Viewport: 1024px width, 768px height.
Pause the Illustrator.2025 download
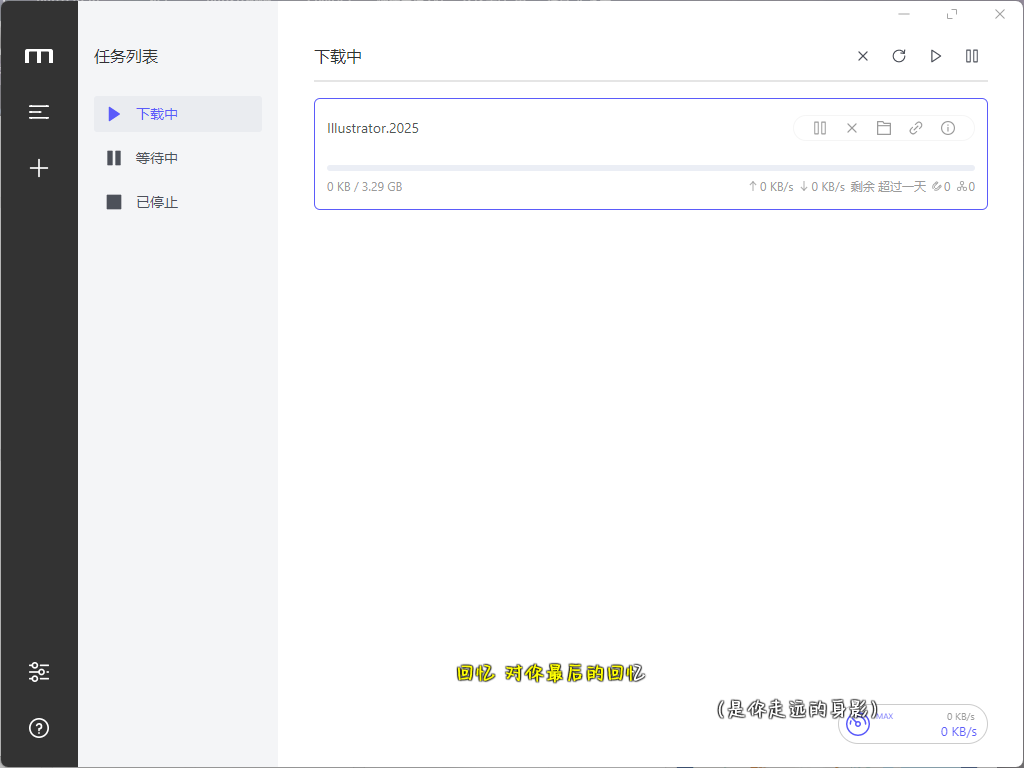pyautogui.click(x=820, y=128)
